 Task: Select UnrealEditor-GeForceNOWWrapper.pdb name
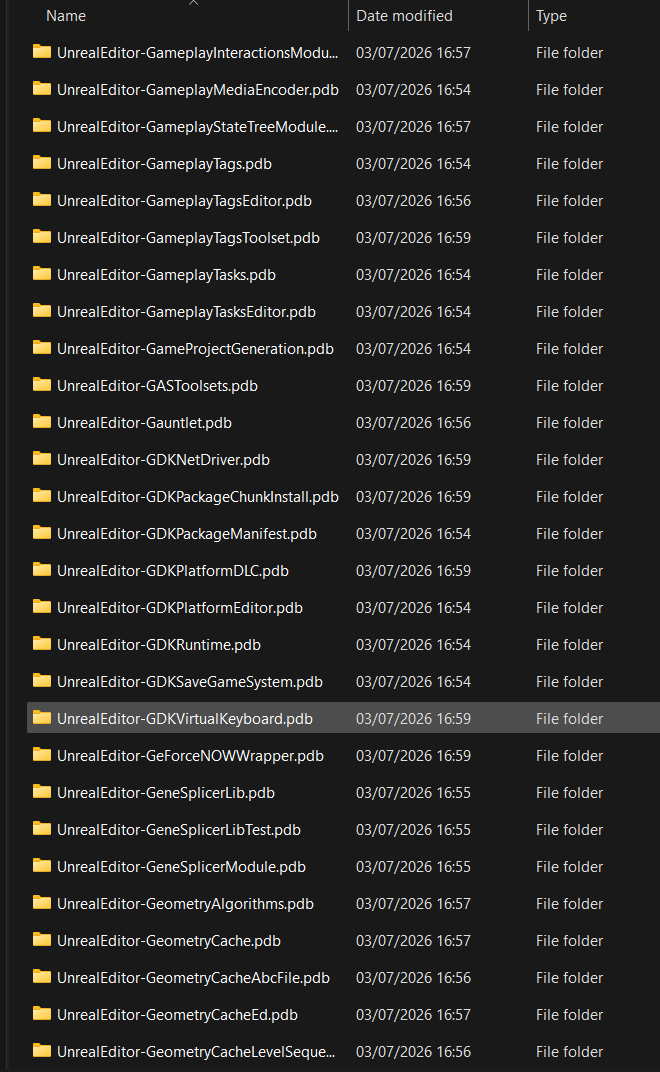190,754
